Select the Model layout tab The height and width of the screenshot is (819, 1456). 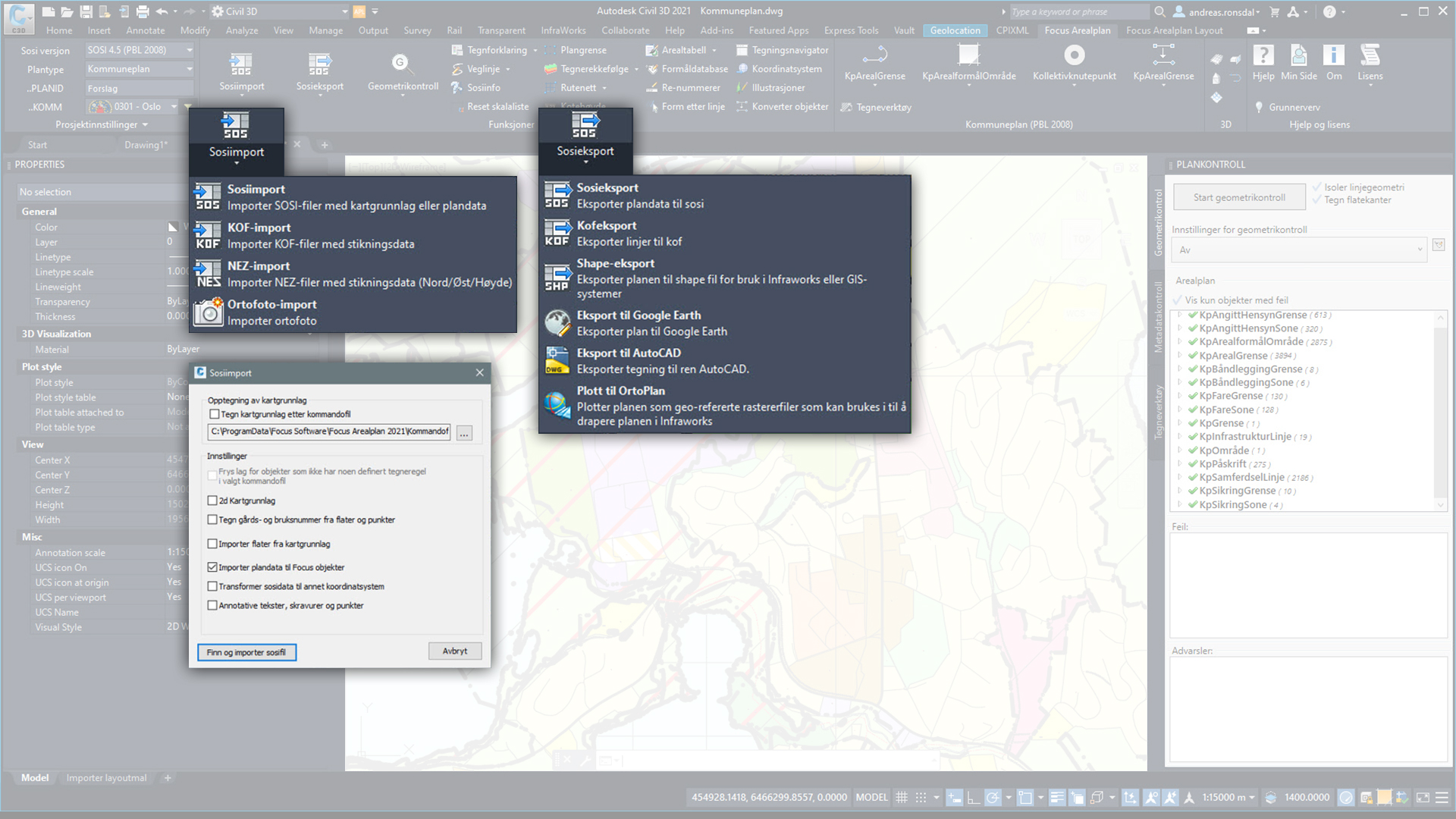click(35, 778)
